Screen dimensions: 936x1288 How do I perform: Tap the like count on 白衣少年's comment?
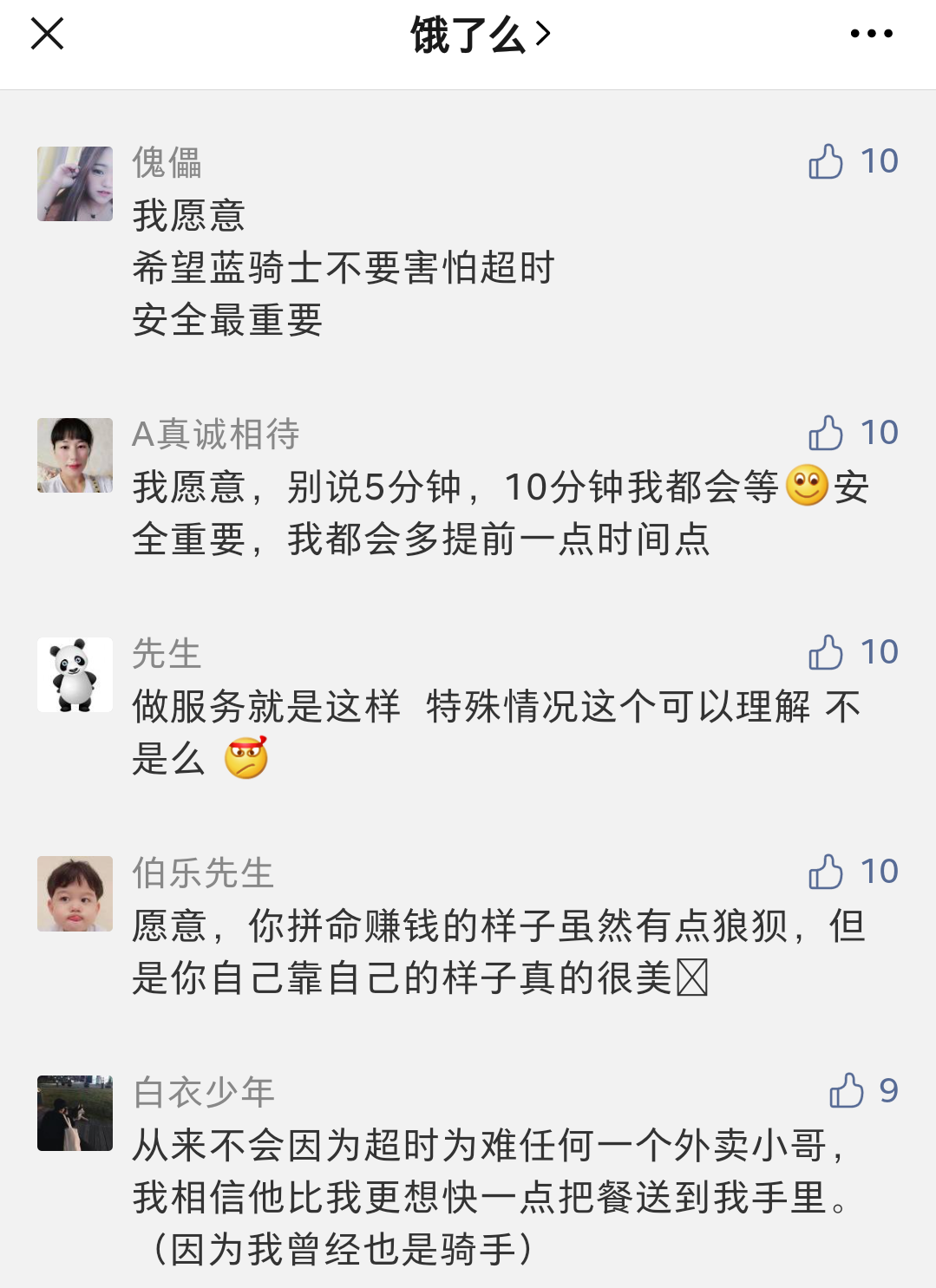[888, 1091]
